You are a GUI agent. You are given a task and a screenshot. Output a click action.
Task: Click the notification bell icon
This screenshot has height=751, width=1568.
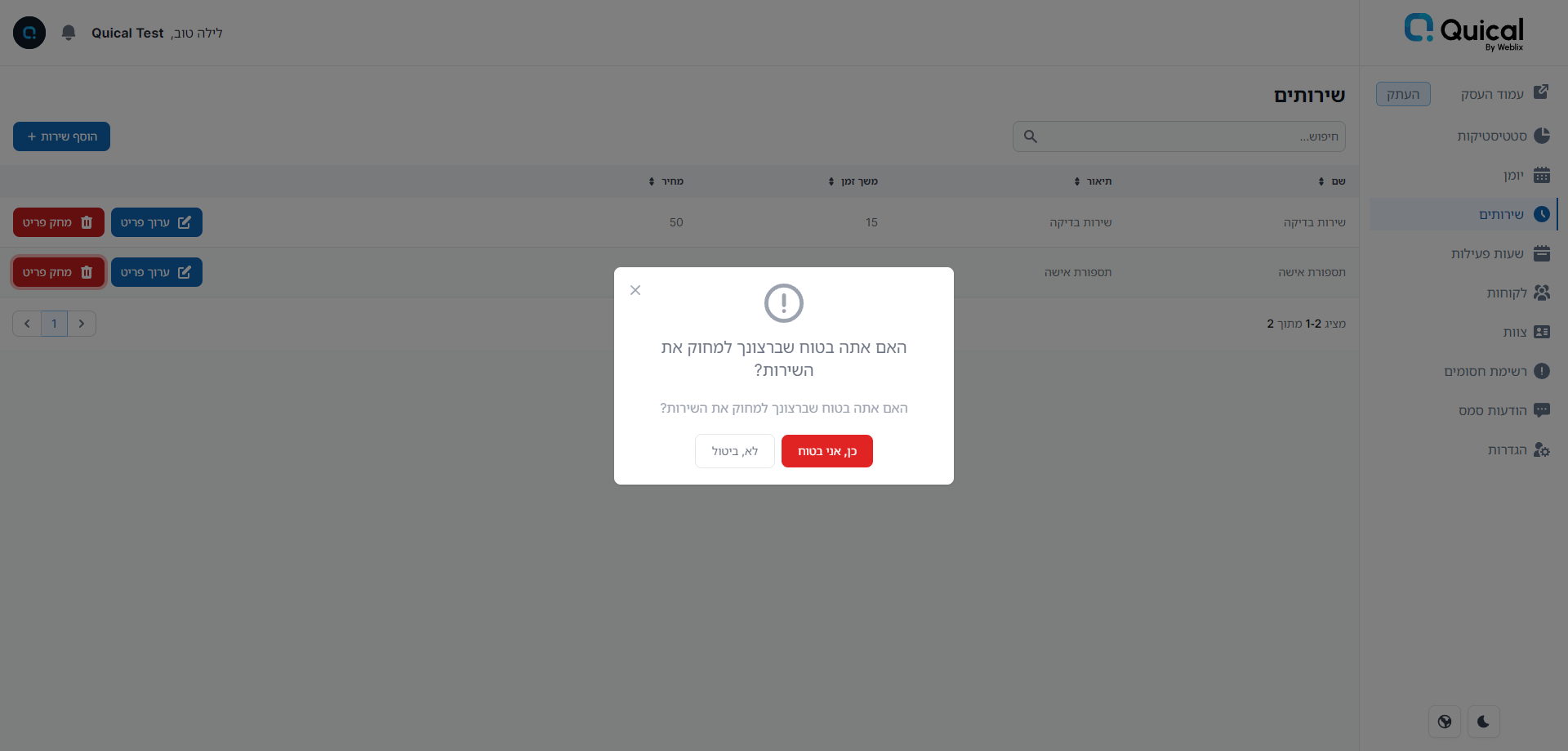[69, 33]
